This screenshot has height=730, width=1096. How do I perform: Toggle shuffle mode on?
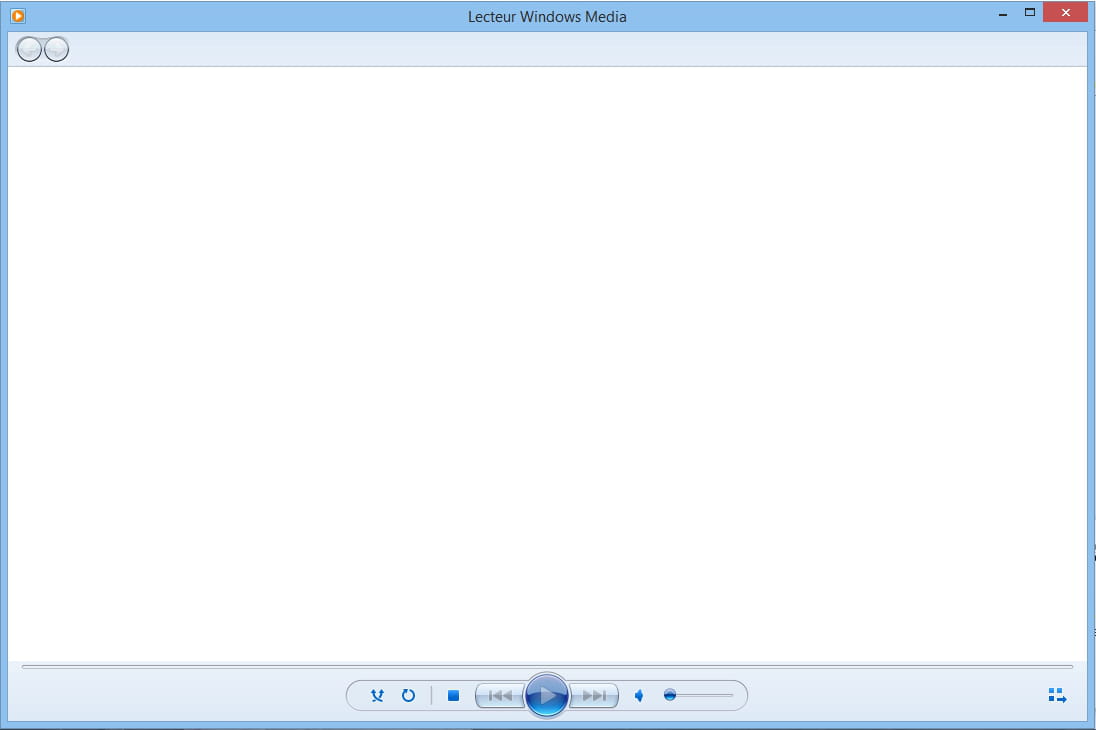(377, 696)
